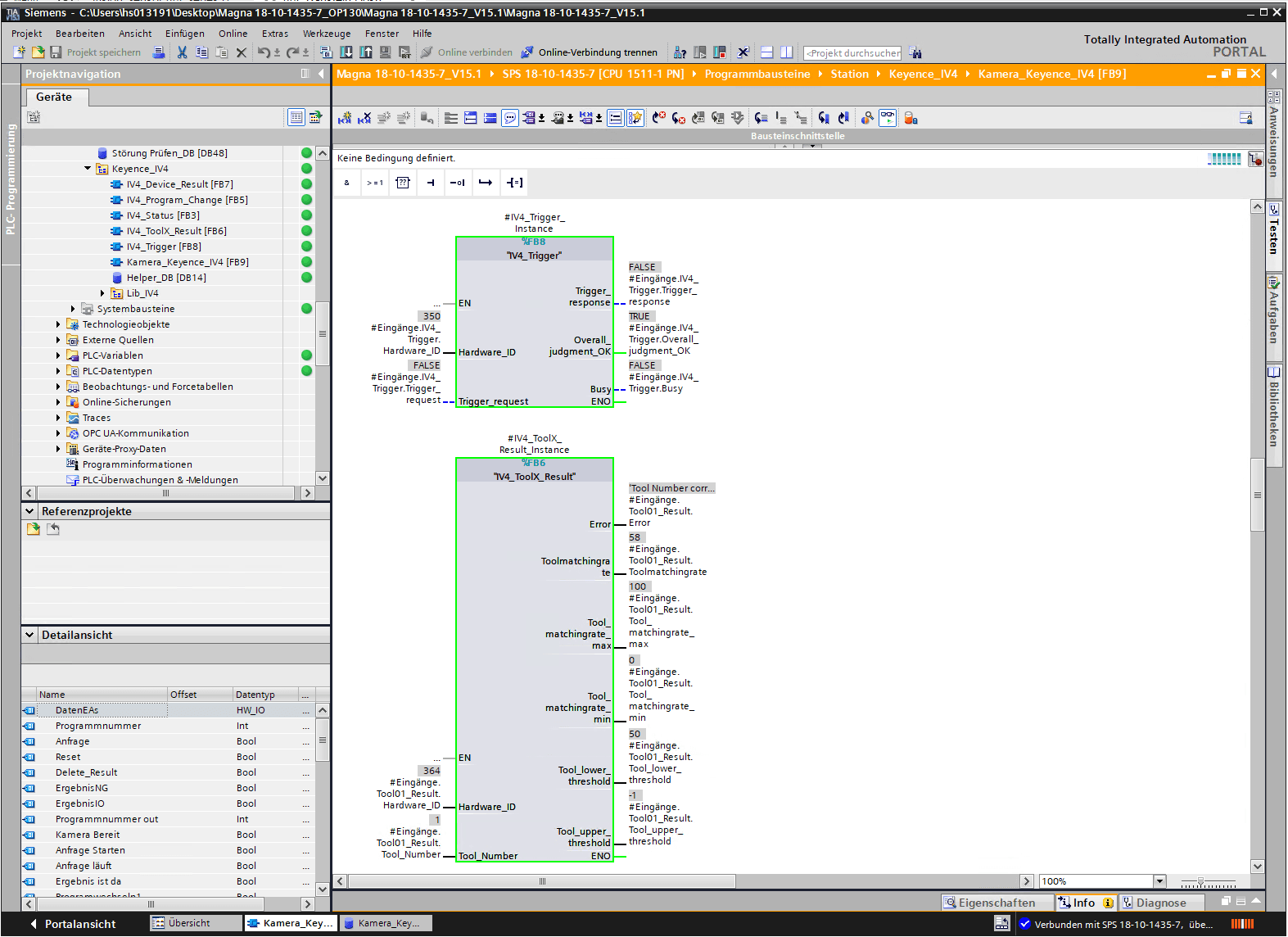Click the negate binary input (-o|) icon
The width and height of the screenshot is (1288, 937).
point(458,183)
